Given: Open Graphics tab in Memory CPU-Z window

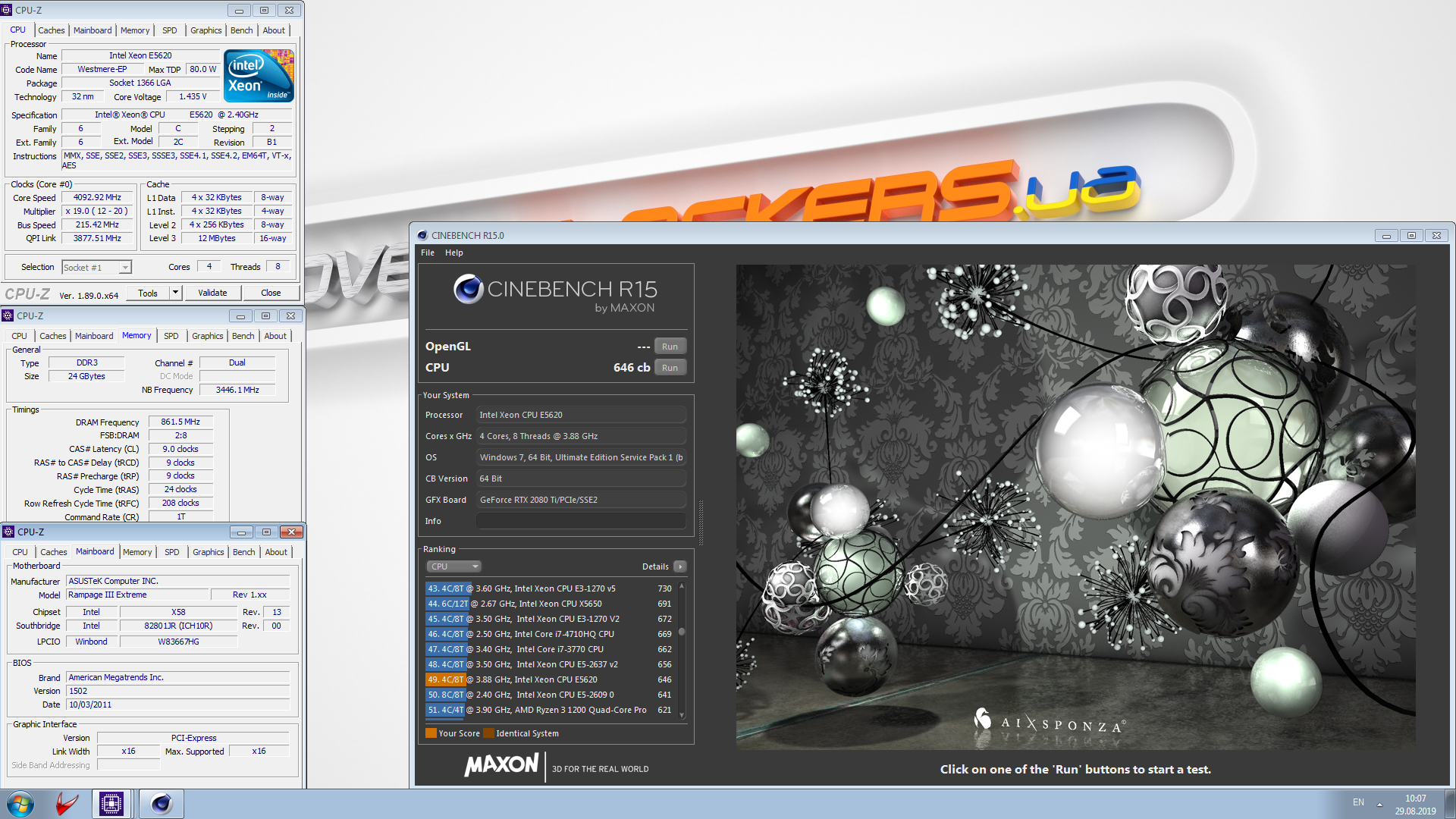Looking at the screenshot, I should pyautogui.click(x=207, y=336).
